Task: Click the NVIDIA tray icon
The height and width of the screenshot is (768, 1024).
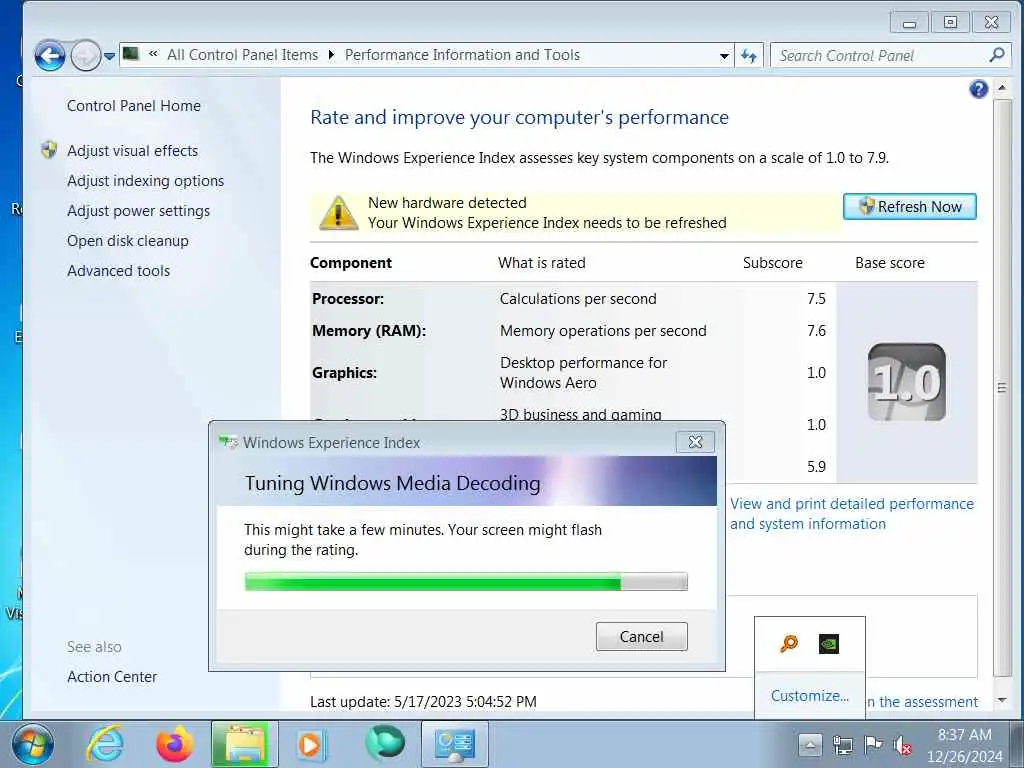Action: 829,644
